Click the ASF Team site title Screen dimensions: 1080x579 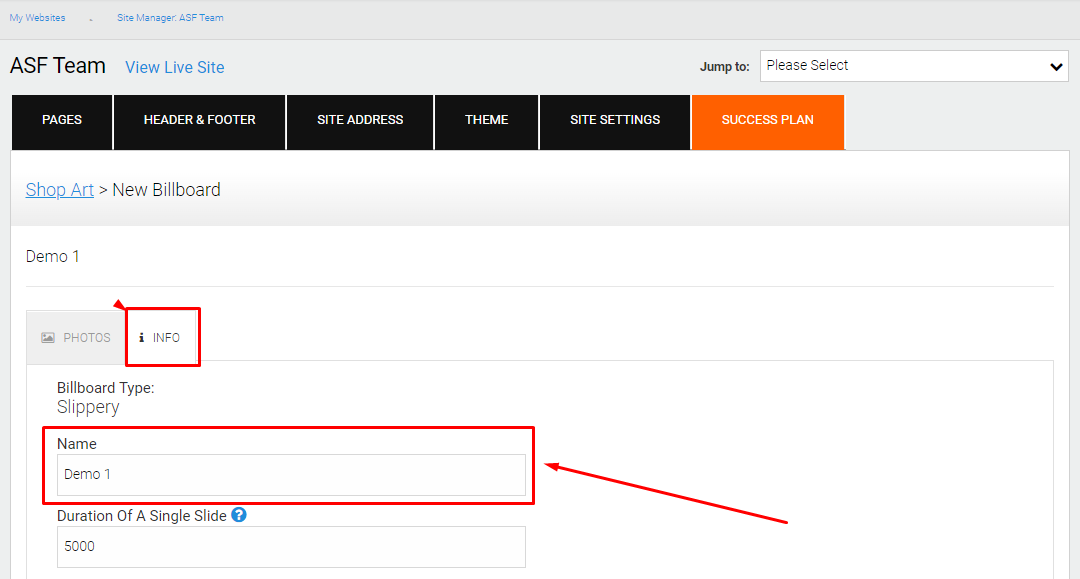click(58, 66)
